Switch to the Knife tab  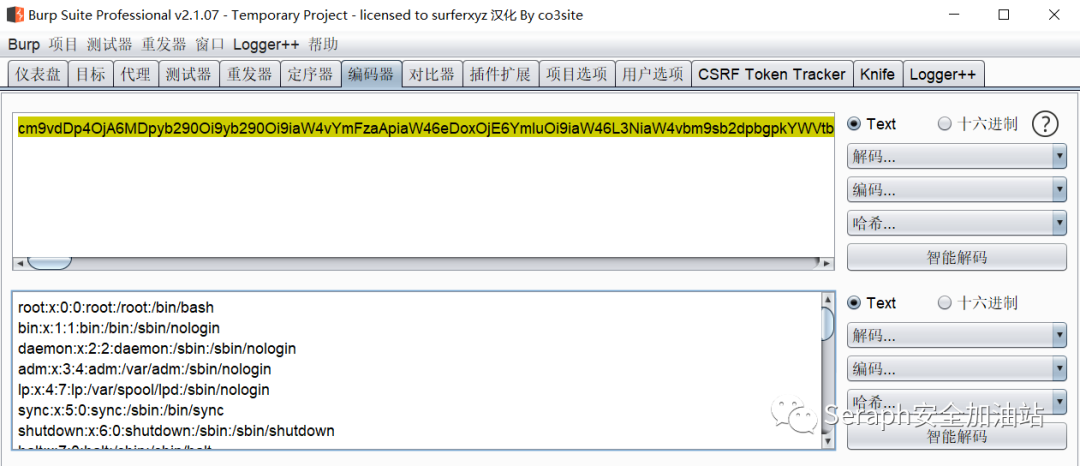pyautogui.click(x=878, y=74)
